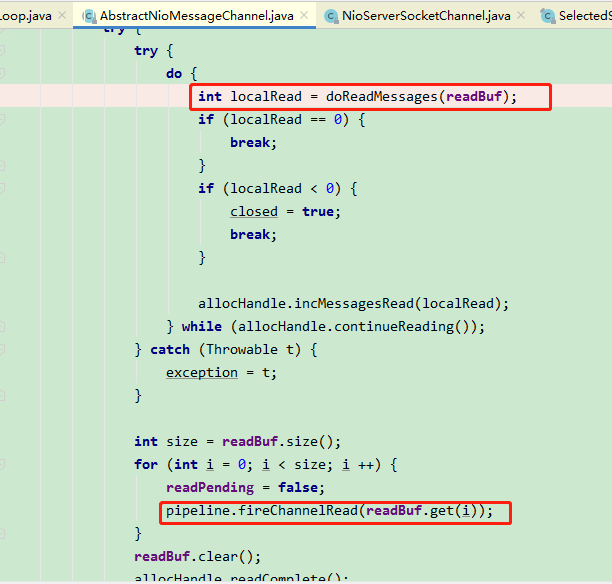The width and height of the screenshot is (612, 584).
Task: Click 'get' in 'readBuf.get(i)'
Action: [x=442, y=511]
